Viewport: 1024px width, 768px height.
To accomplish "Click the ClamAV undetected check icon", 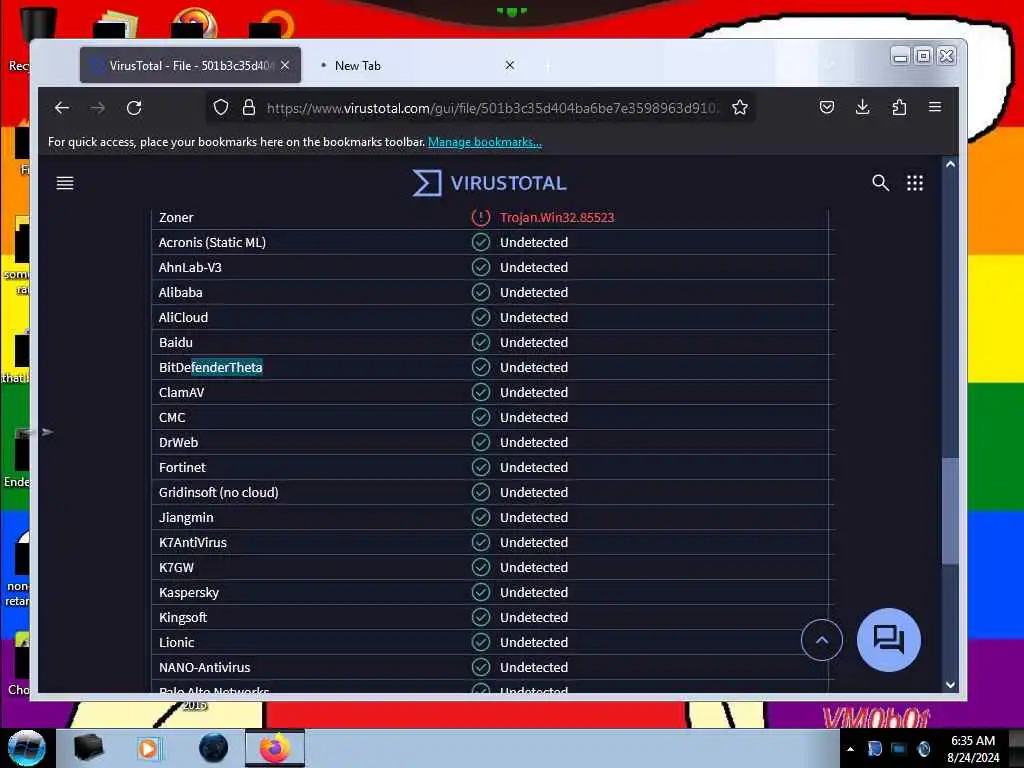I will point(481,392).
